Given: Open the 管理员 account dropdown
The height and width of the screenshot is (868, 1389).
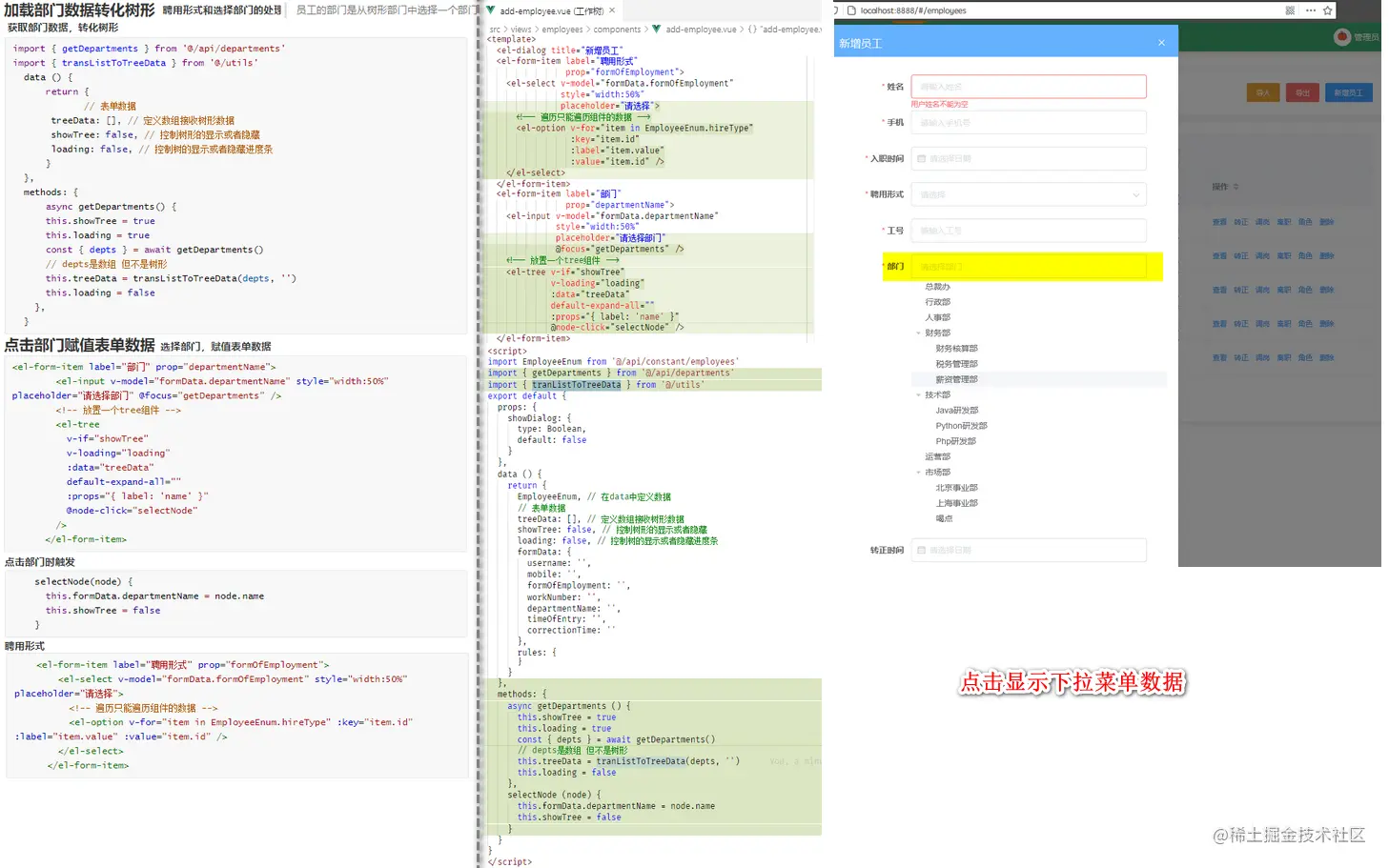Looking at the screenshot, I should click(1366, 37).
